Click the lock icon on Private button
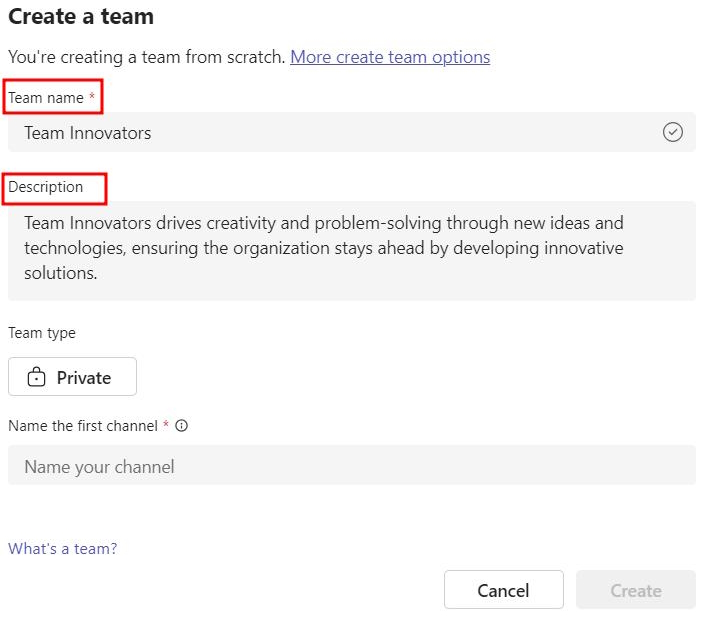This screenshot has height=618, width=704. 37,377
